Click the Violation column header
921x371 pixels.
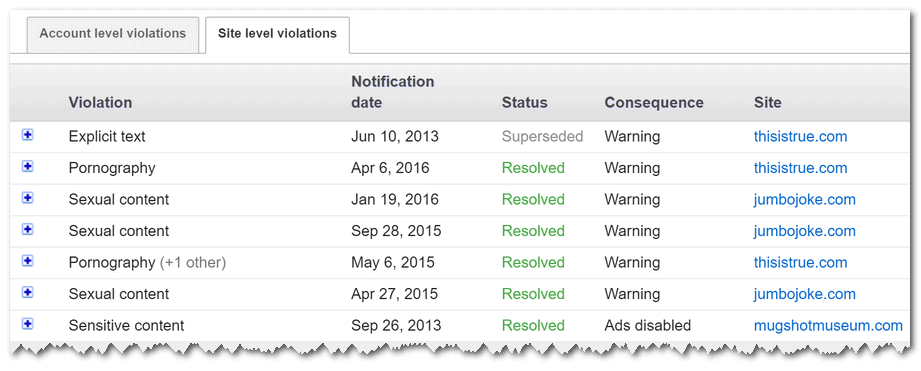coord(100,103)
